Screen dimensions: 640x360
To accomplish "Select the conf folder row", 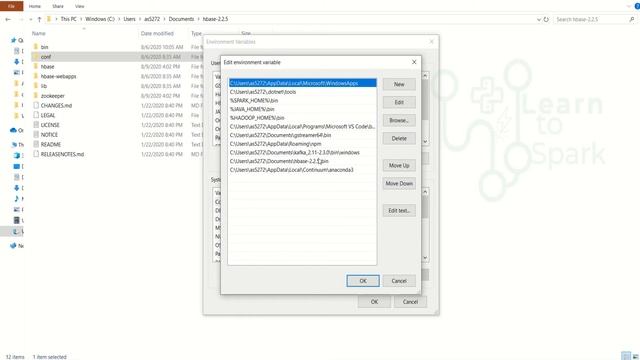I will click(117, 57).
